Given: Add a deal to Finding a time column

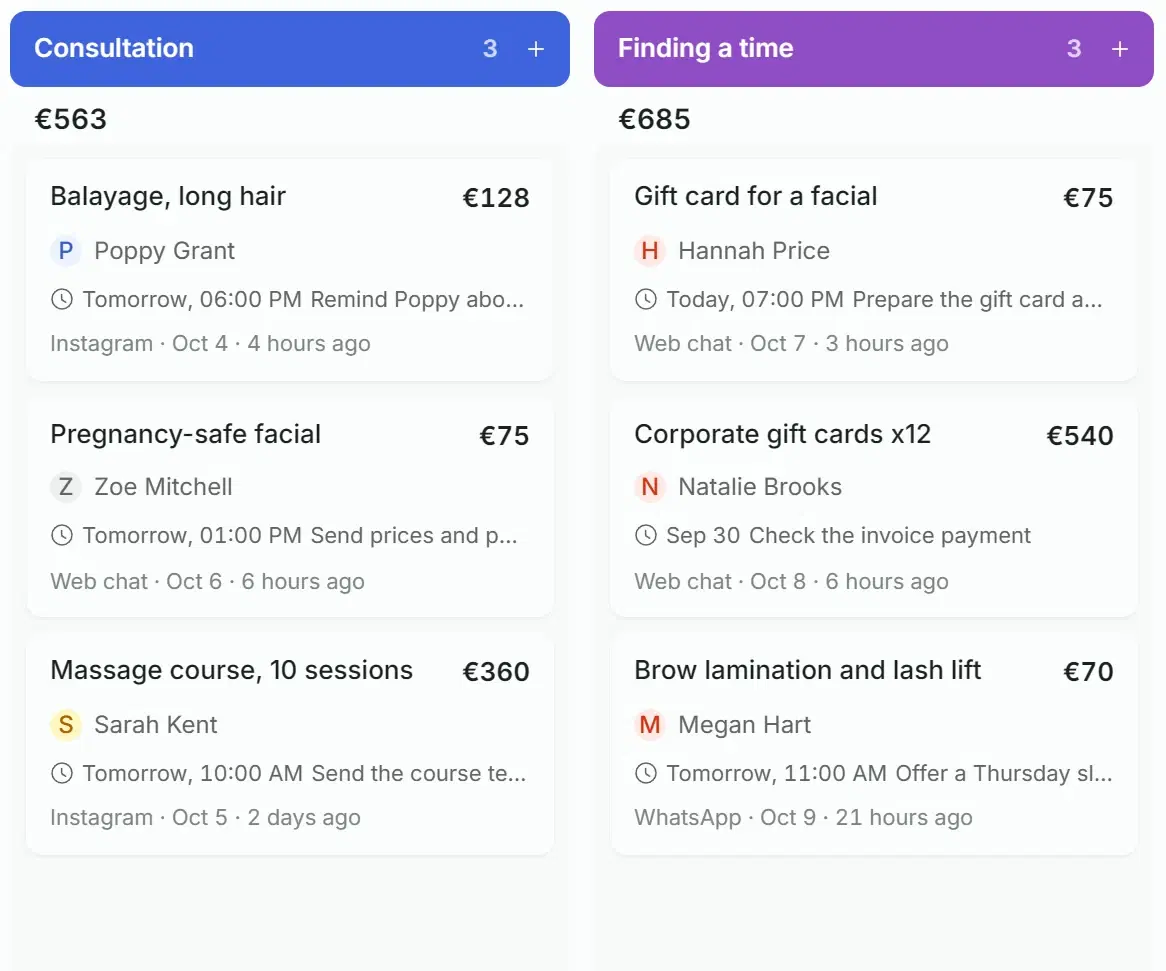Looking at the screenshot, I should [x=1119, y=49].
